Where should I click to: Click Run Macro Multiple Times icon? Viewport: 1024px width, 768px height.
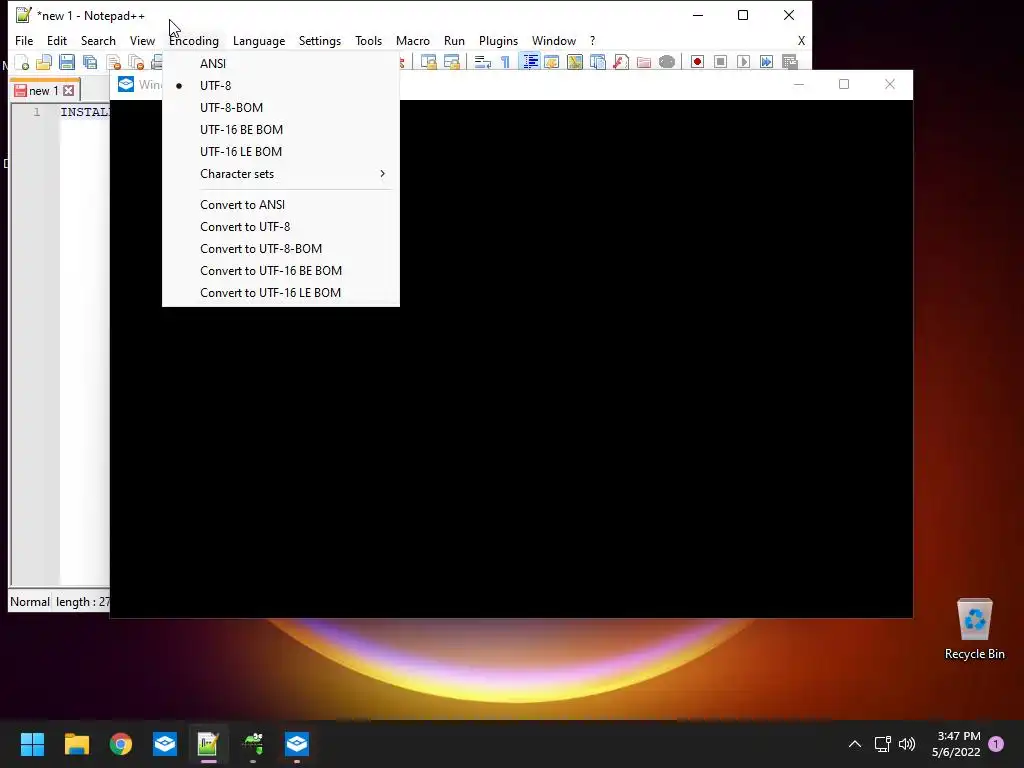tap(767, 62)
